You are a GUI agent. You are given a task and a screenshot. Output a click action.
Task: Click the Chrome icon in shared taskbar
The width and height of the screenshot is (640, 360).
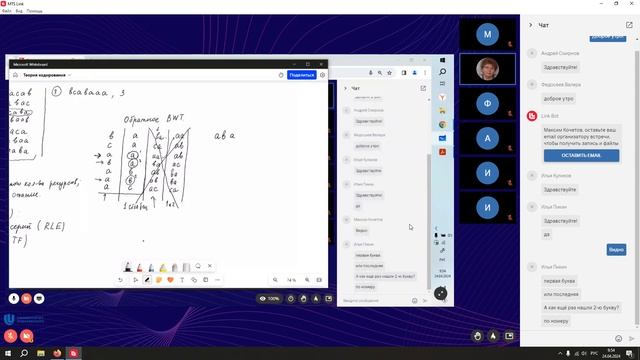[442, 124]
